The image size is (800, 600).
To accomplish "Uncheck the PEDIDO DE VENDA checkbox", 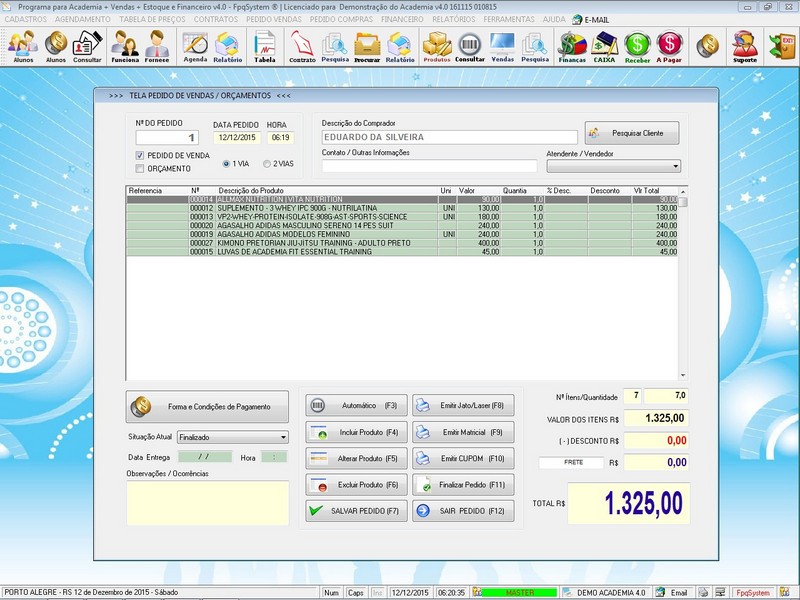I will (140, 156).
